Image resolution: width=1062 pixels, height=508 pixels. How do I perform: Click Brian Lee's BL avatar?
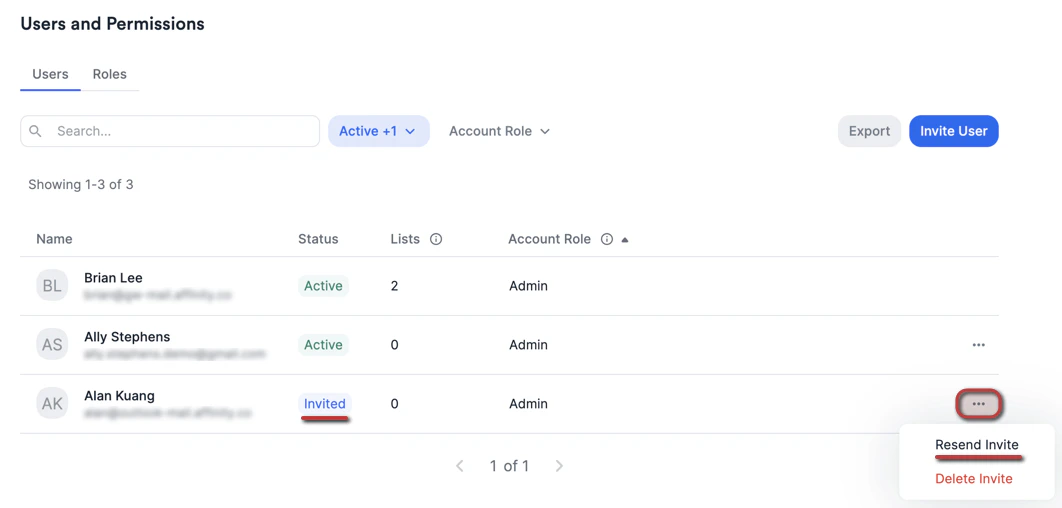coord(52,286)
